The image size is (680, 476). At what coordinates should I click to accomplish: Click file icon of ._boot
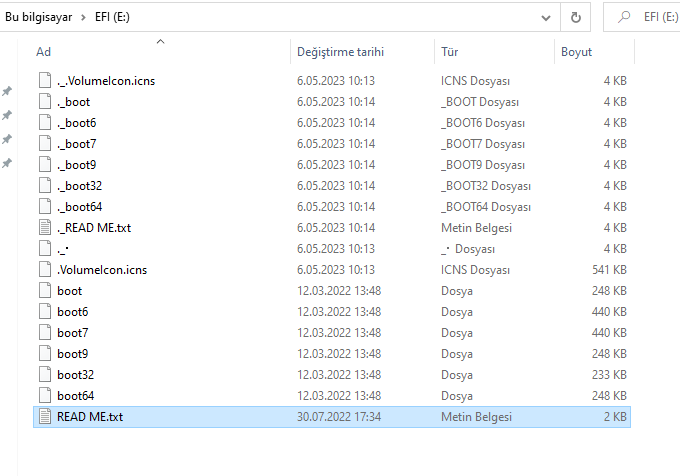pos(45,101)
